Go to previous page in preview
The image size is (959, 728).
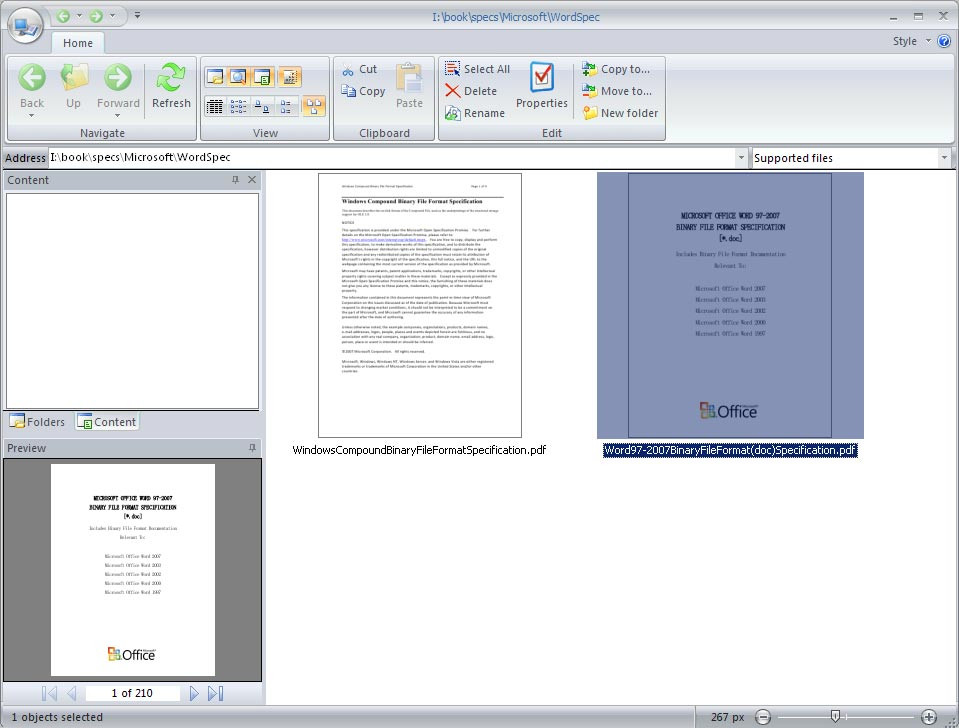(x=72, y=693)
